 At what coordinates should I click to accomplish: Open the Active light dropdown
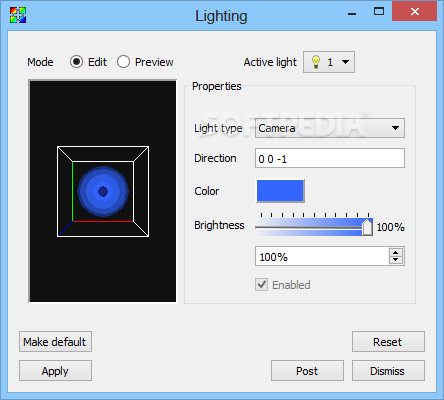pyautogui.click(x=329, y=62)
